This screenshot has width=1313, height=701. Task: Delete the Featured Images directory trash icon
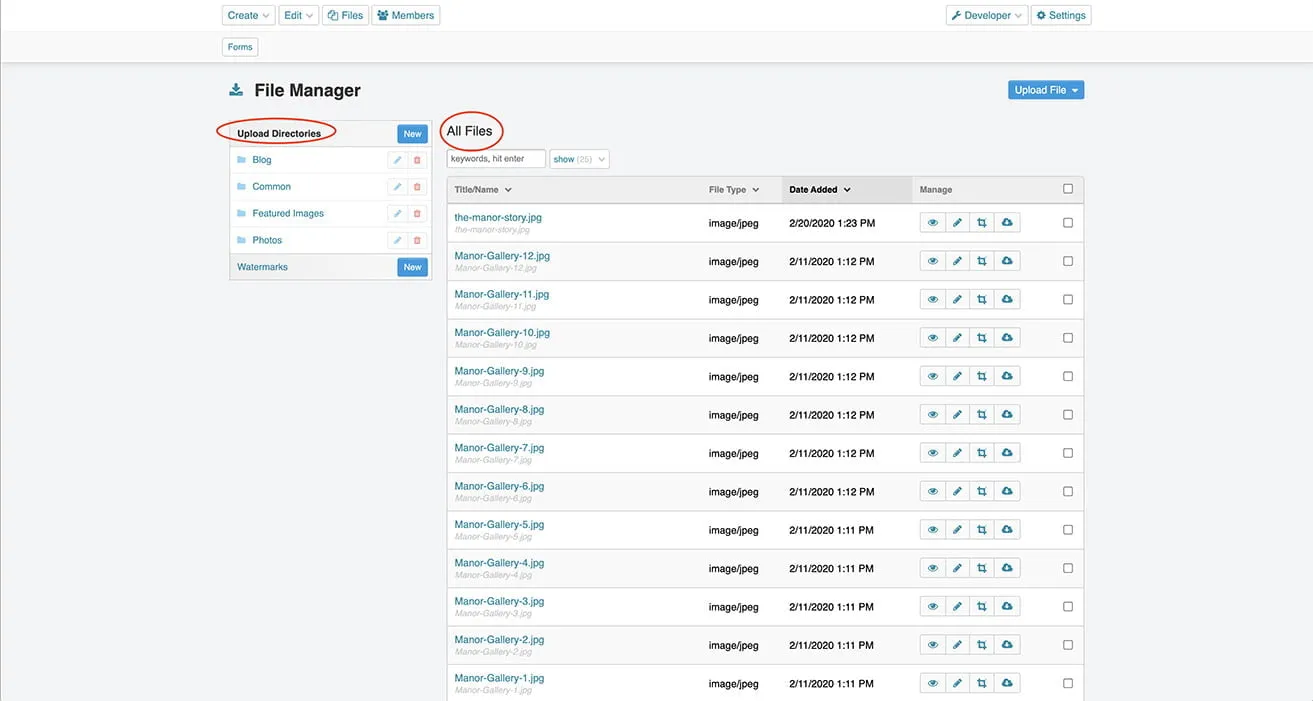tap(417, 214)
